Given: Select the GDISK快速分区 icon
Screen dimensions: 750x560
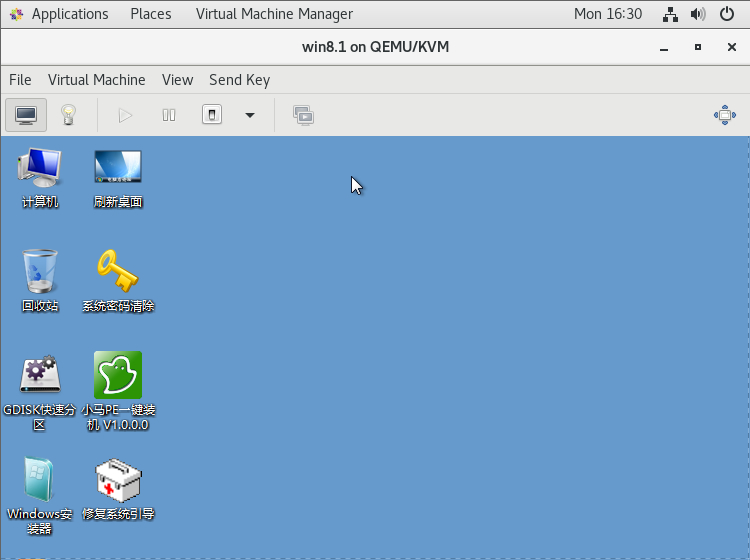Looking at the screenshot, I should click(x=40, y=392).
